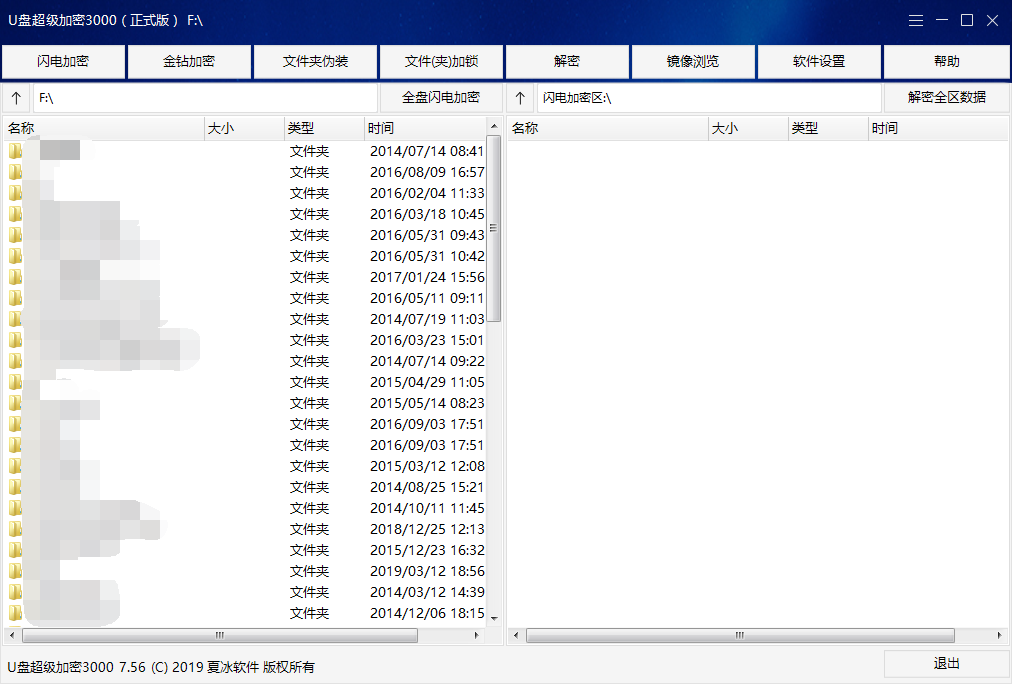Viewport: 1012px width, 684px height.
Task: Sort right pane by 名称 column
Action: pyautogui.click(x=608, y=128)
